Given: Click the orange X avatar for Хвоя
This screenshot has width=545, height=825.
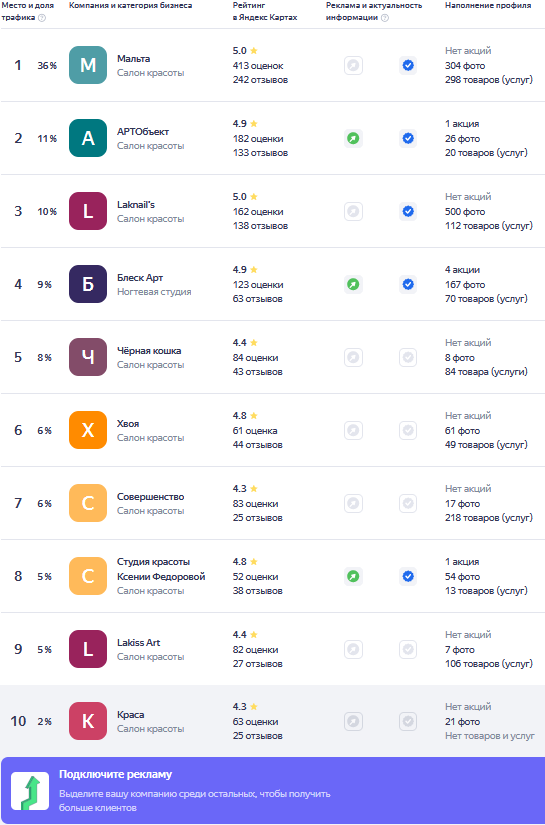Looking at the screenshot, I should [x=88, y=430].
